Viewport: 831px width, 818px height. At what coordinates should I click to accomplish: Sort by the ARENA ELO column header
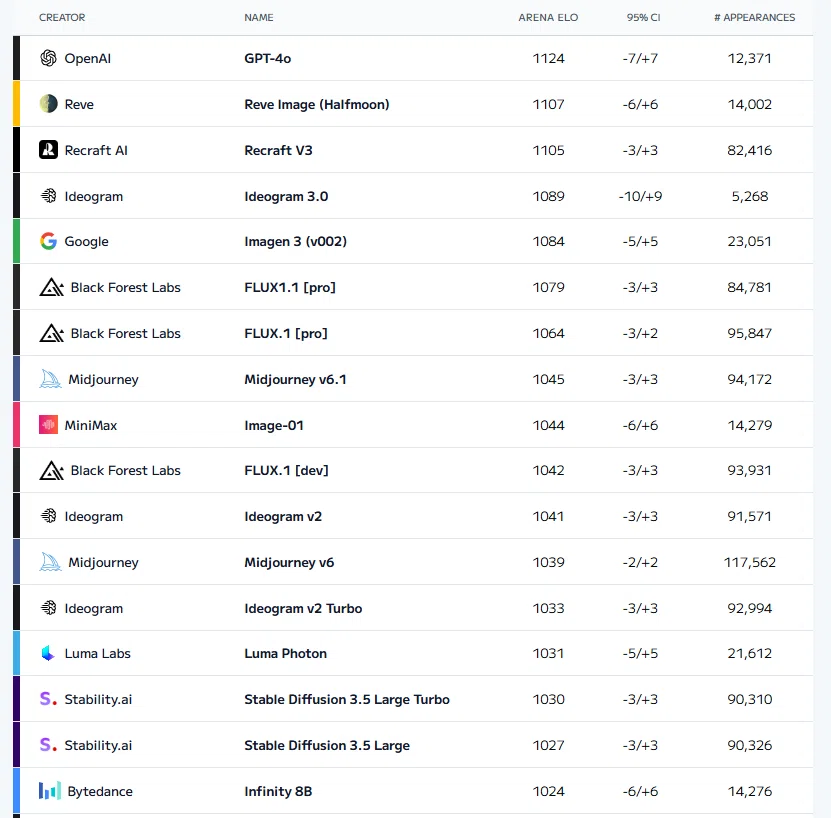tap(548, 17)
